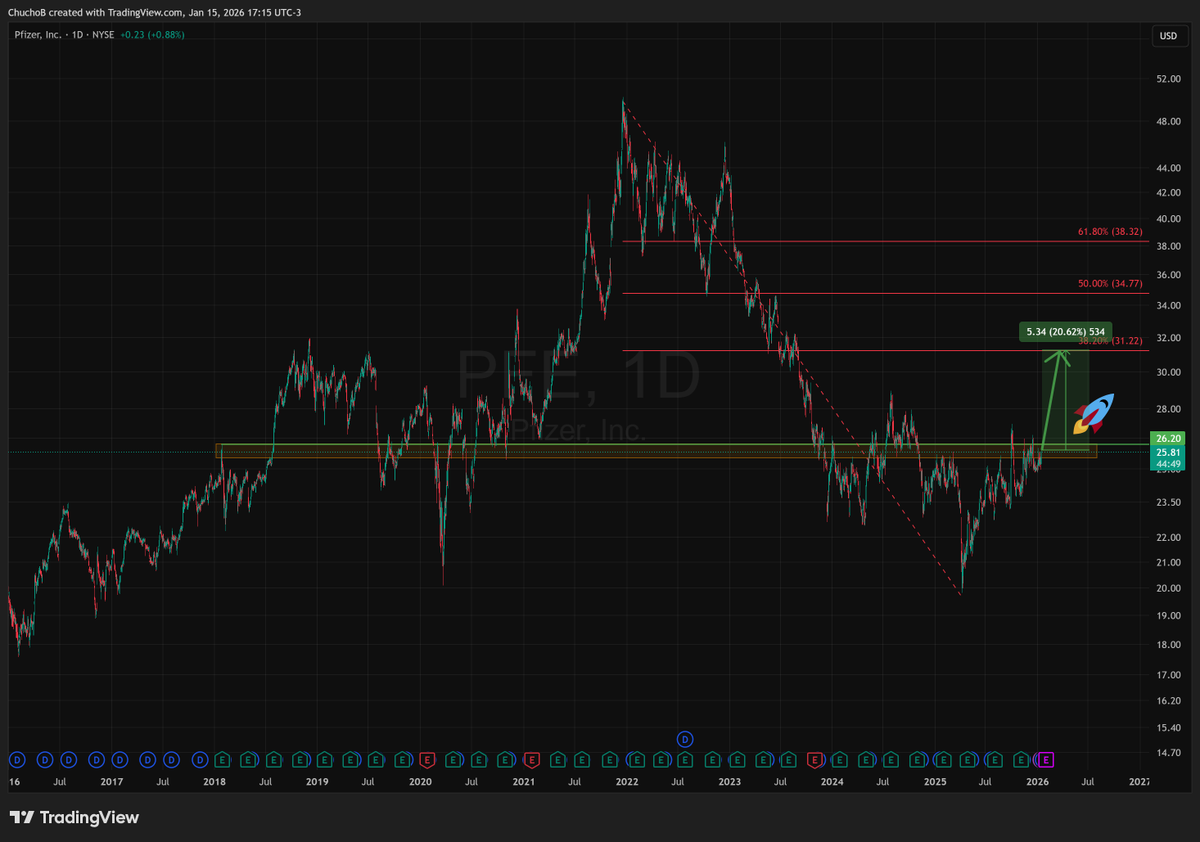The image size is (1200, 842).
Task: Click the 5.34 (20.62%) 534 price range label
Action: tap(1065, 331)
